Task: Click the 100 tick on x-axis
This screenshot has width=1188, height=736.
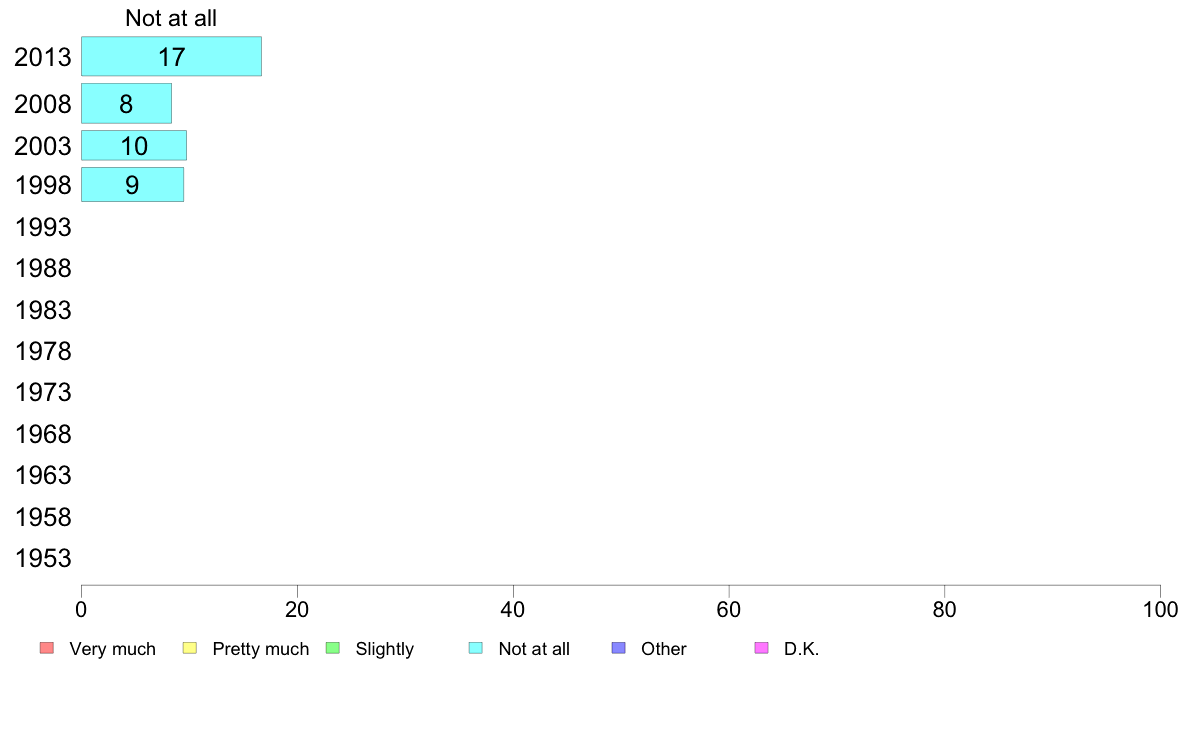Action: (x=1160, y=609)
